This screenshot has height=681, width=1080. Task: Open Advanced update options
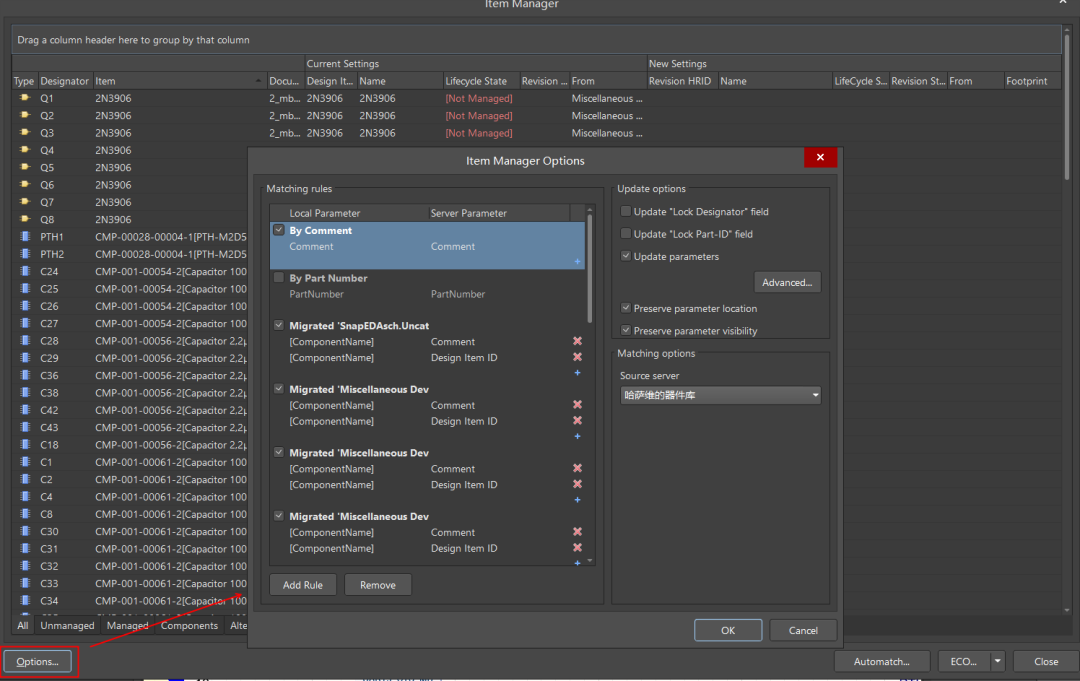click(787, 282)
